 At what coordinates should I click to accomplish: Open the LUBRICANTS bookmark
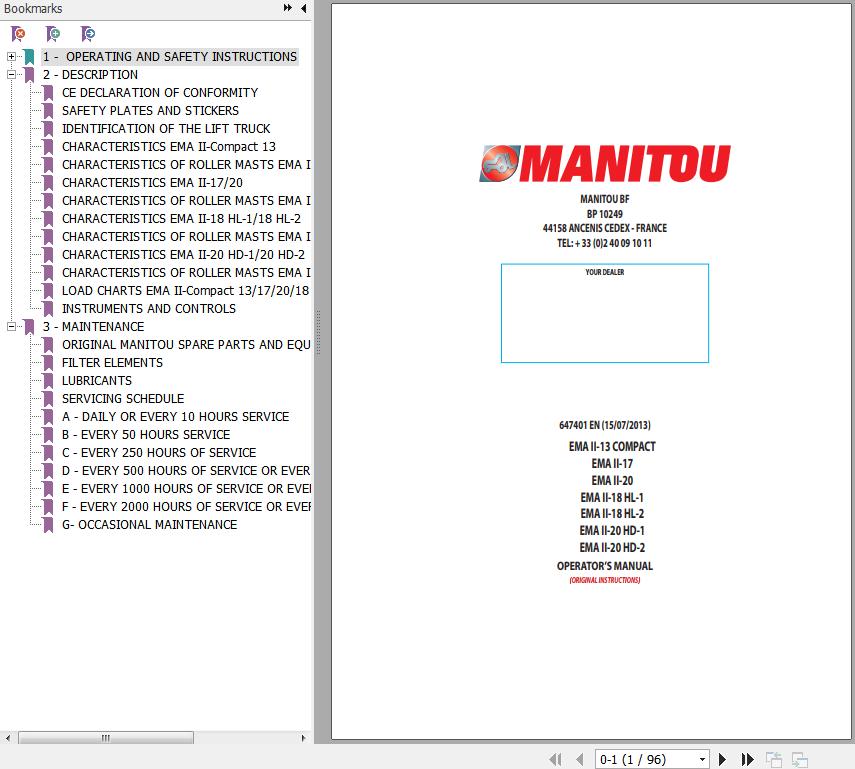point(97,381)
